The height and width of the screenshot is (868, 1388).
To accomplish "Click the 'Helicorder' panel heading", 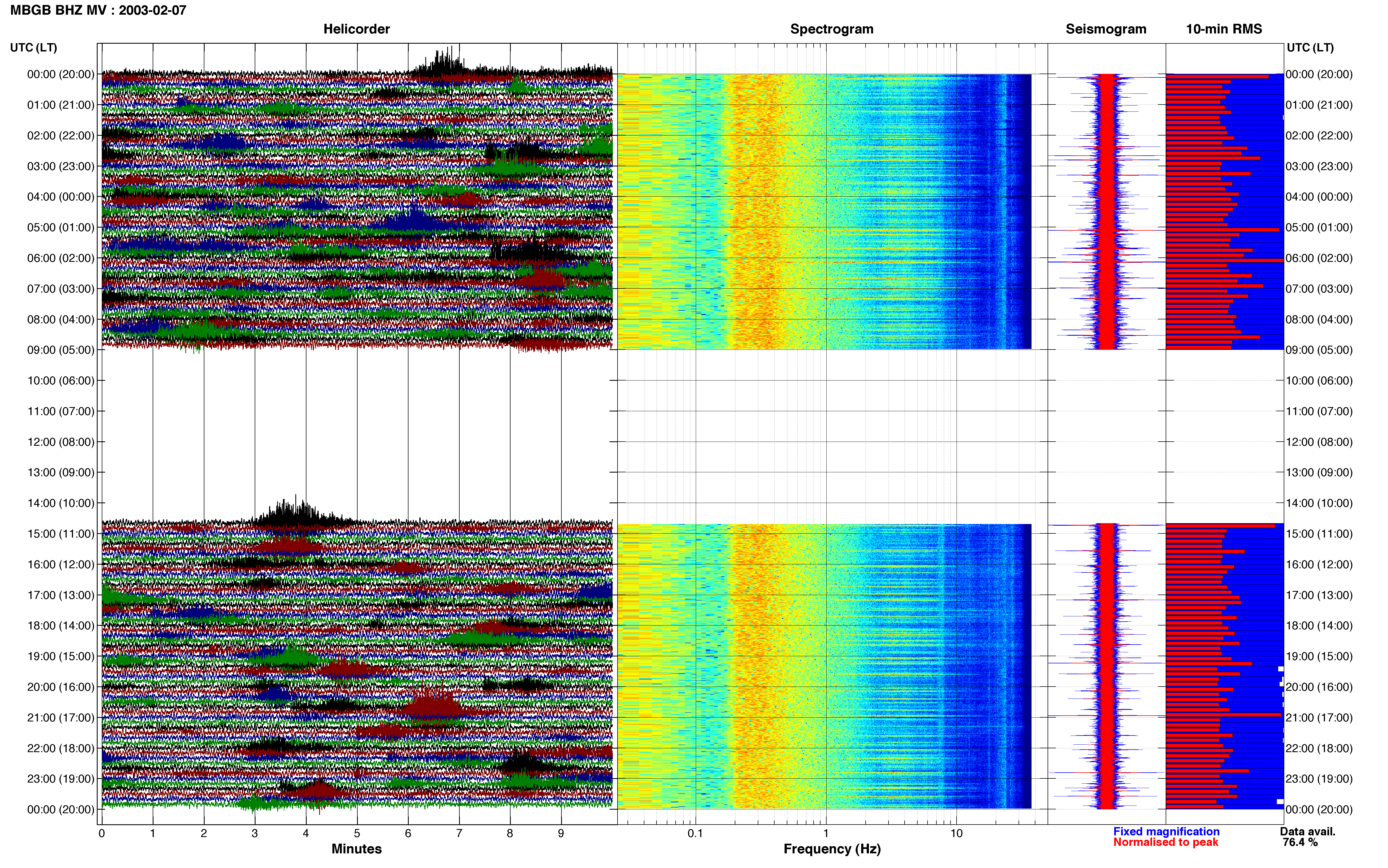I will point(356,29).
